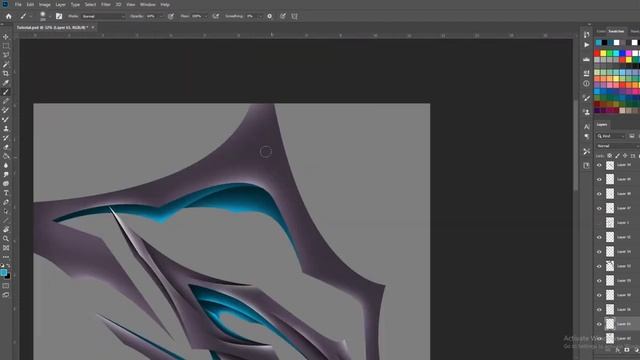
Task: Select the Clone Stamp tool
Action: [6, 129]
